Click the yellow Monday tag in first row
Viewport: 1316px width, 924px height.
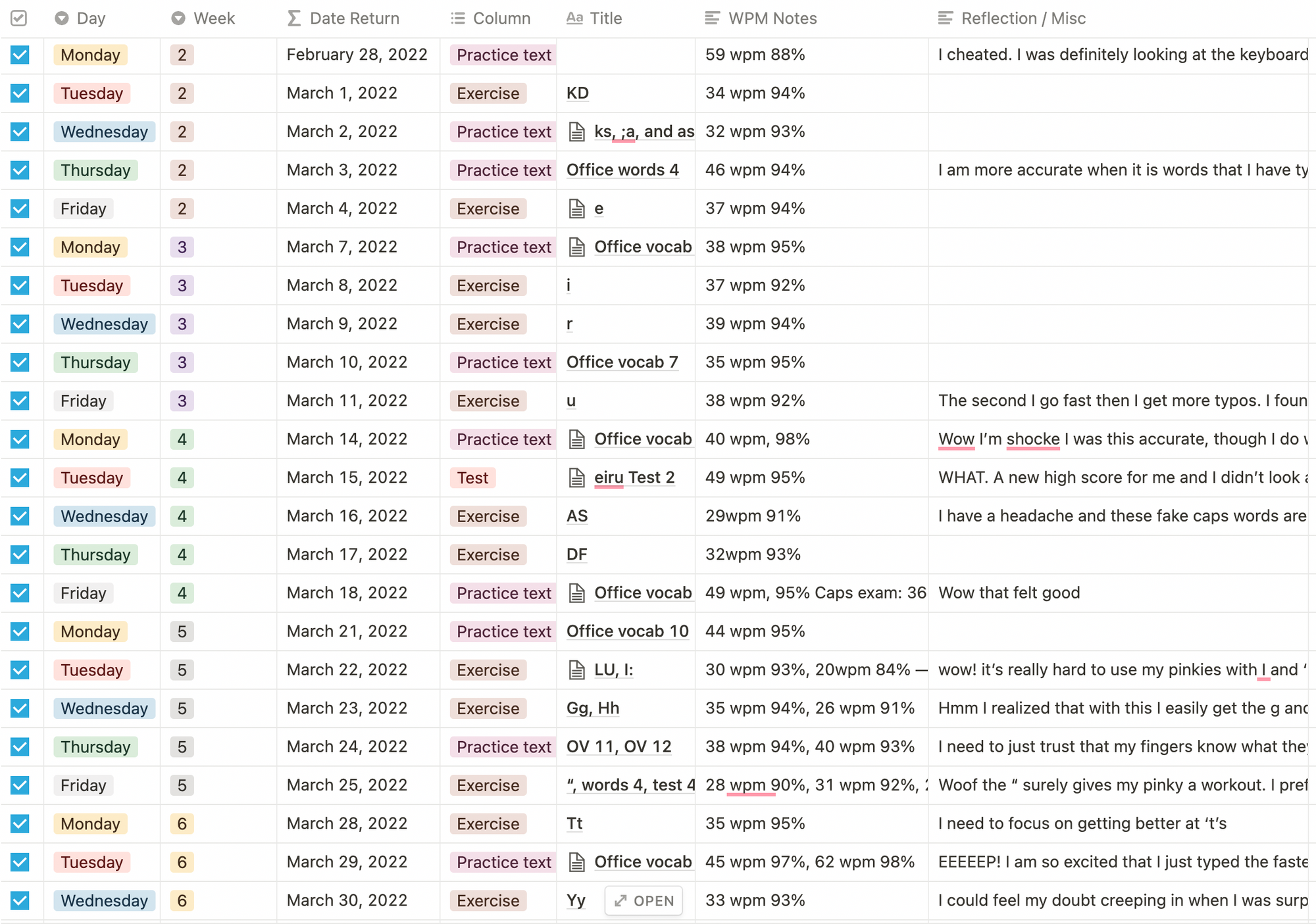pos(90,55)
